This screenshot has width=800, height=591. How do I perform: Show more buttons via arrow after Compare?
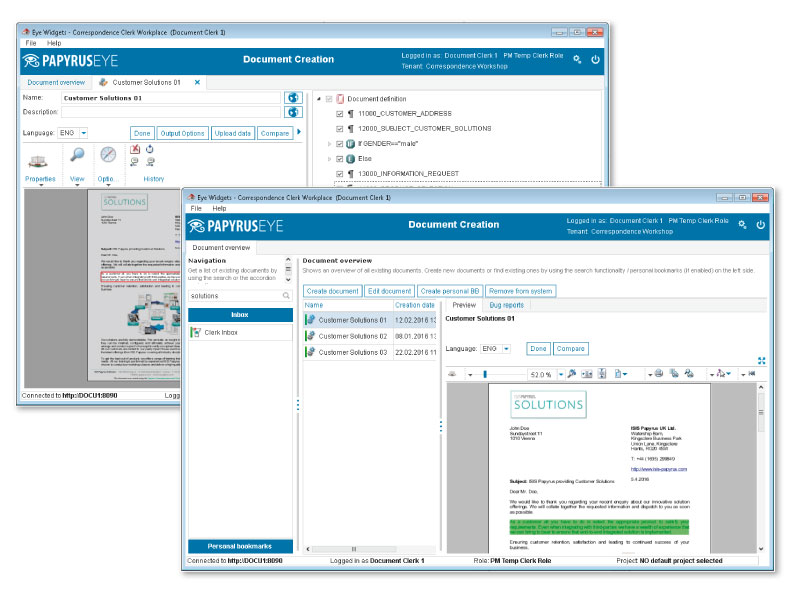click(x=299, y=132)
